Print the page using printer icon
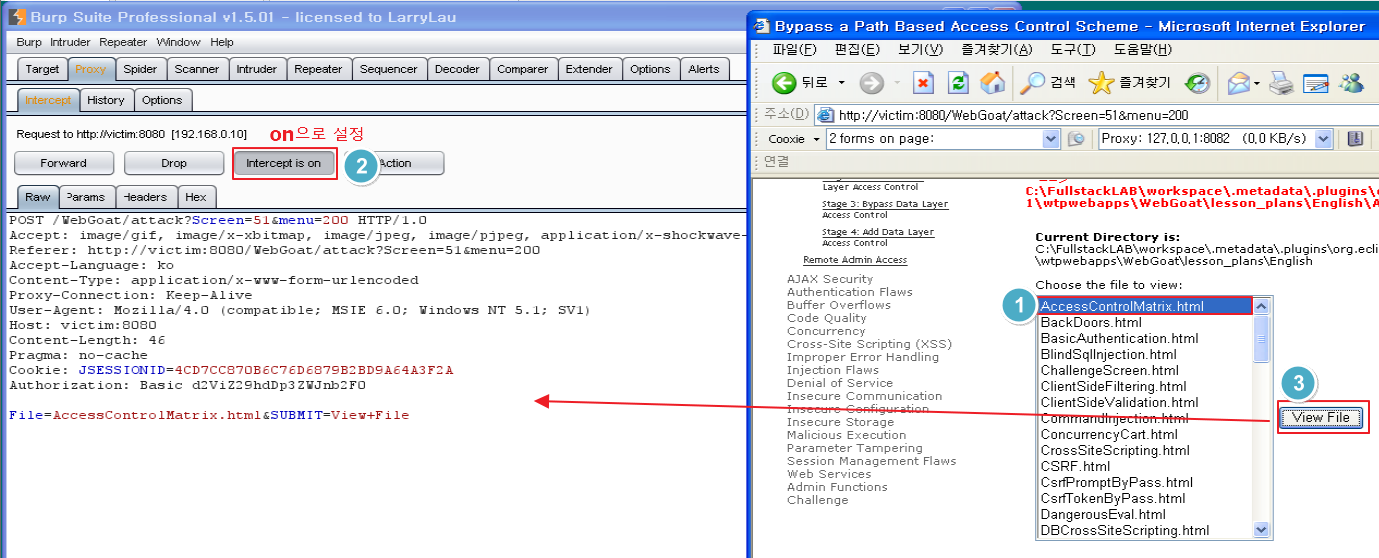The height and width of the screenshot is (558, 1379). click(1281, 82)
